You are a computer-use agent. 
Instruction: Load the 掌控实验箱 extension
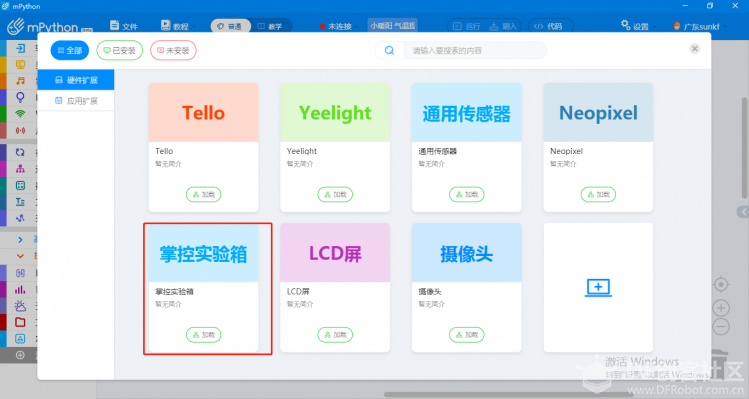(x=203, y=335)
